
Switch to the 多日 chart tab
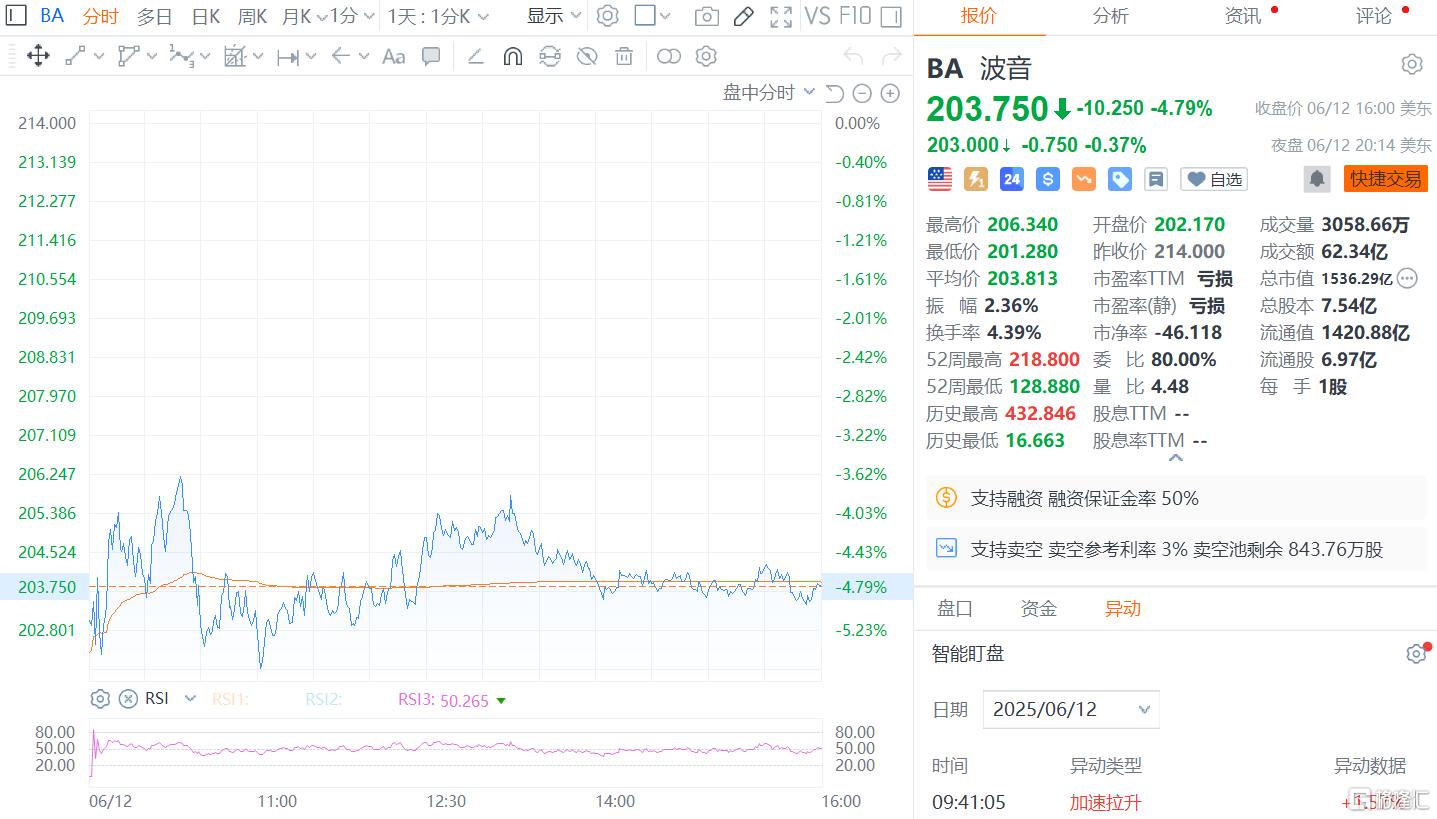point(154,16)
